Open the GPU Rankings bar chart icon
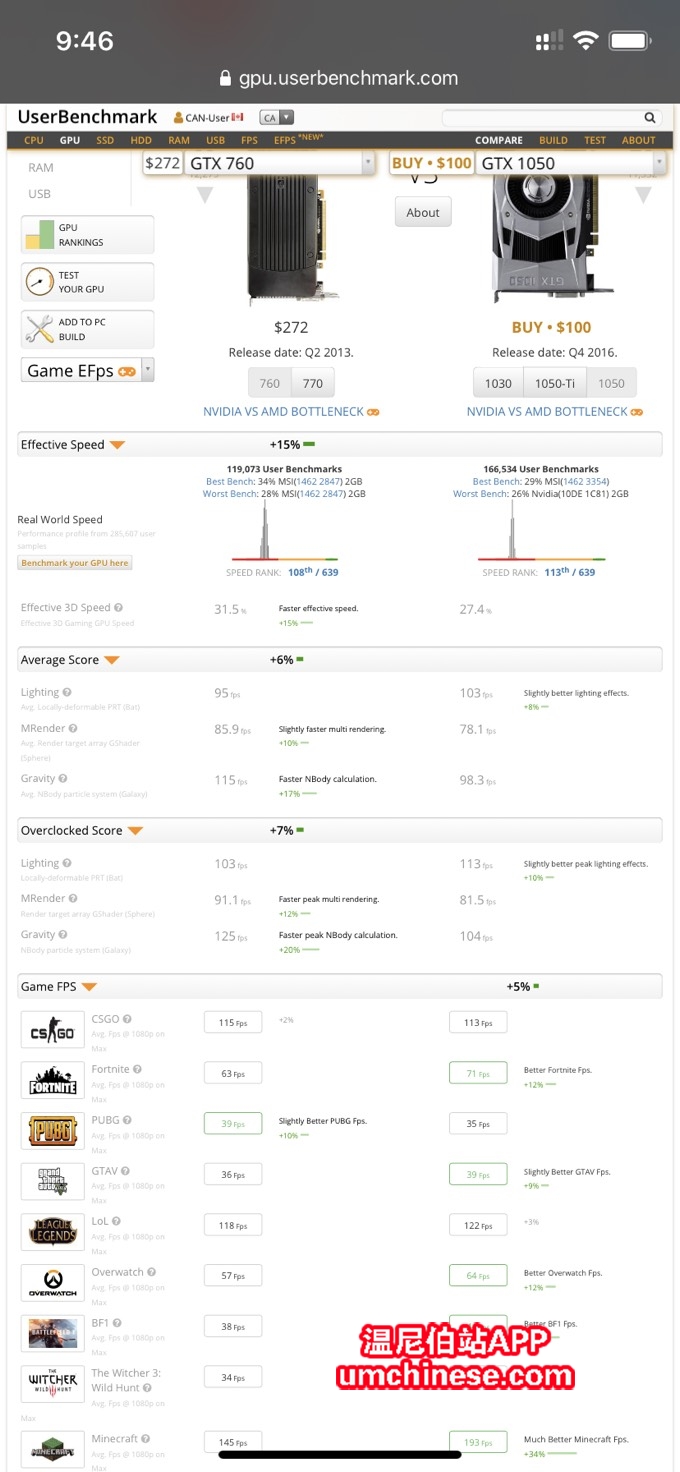Viewport: 680px width, 1472px height. [x=39, y=235]
